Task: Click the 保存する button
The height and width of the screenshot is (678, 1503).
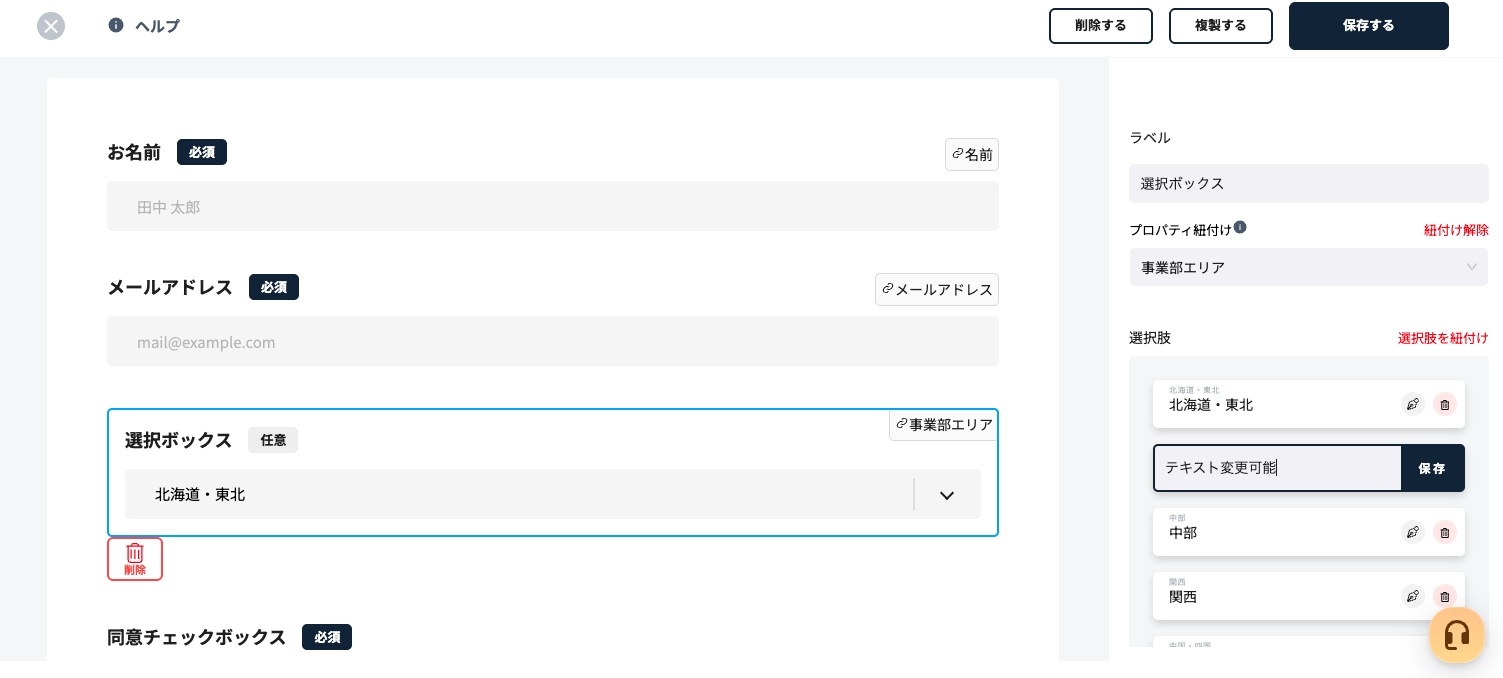Action: (1369, 26)
